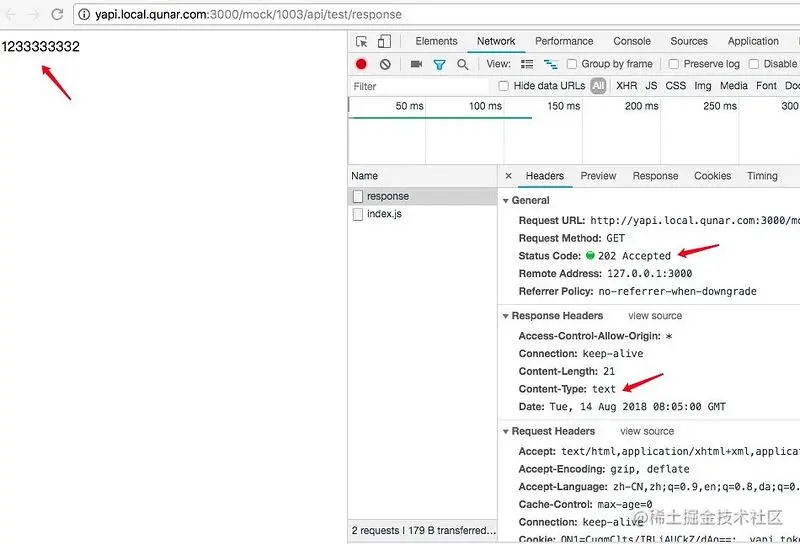This screenshot has height=544, width=800.
Task: Toggle the network filter funnel icon
Action: (439, 64)
